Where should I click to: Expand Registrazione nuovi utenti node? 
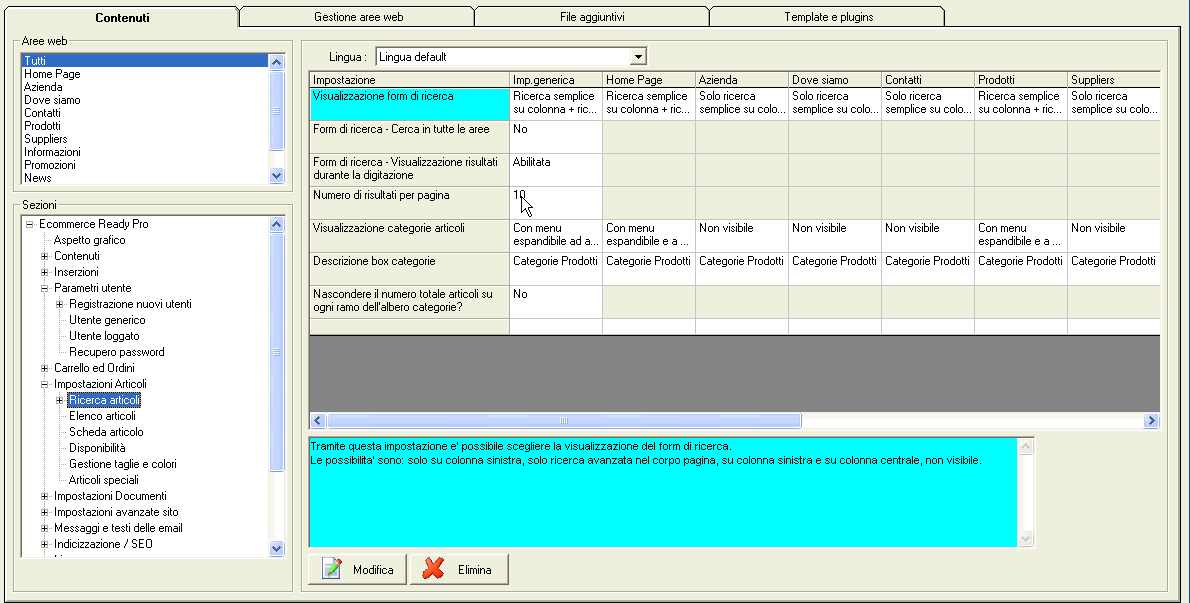pos(60,304)
